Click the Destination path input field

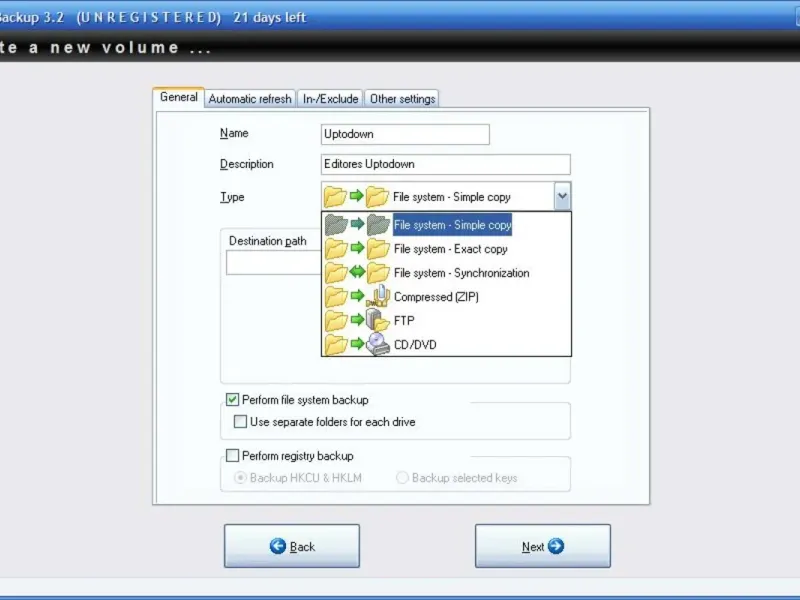[273, 263]
